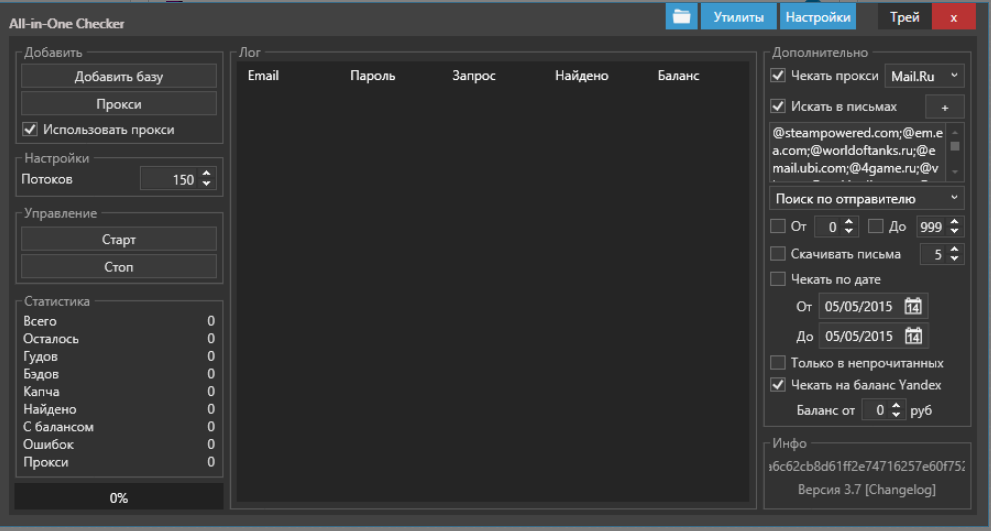Increase the Потоков thread count spinner

[x=207, y=175]
